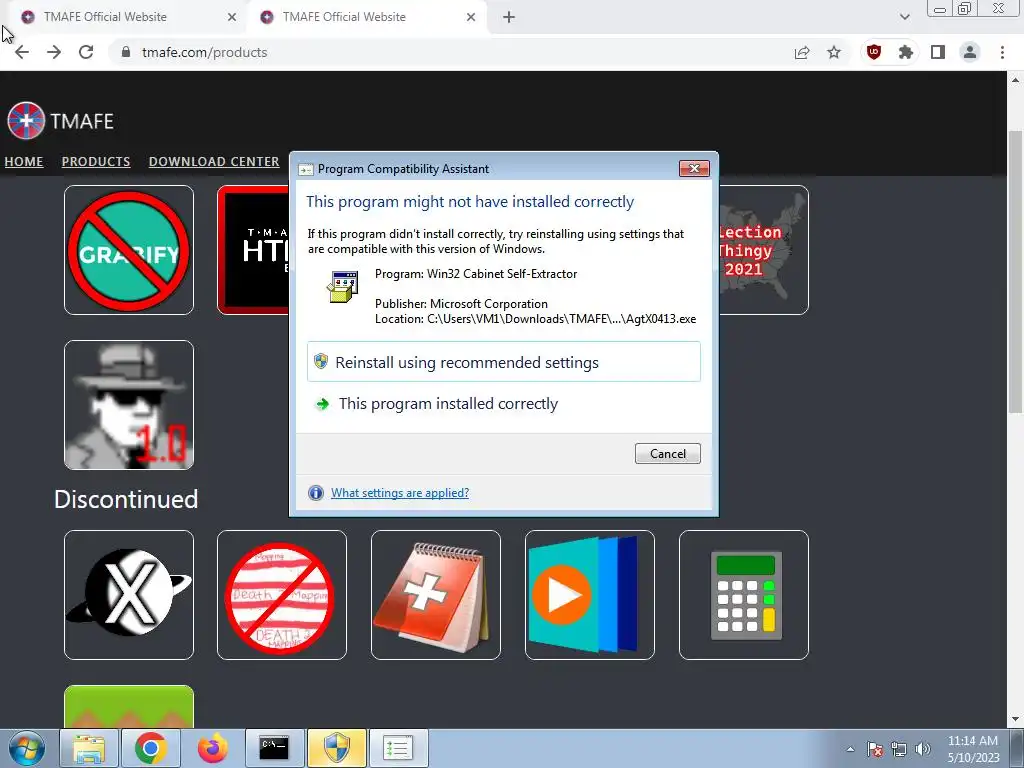
Task: Click the uBlock Origin extension icon
Action: [874, 52]
